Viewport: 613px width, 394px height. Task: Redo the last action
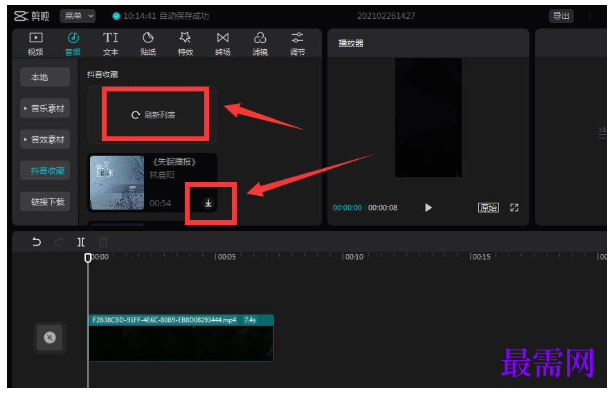tap(59, 242)
